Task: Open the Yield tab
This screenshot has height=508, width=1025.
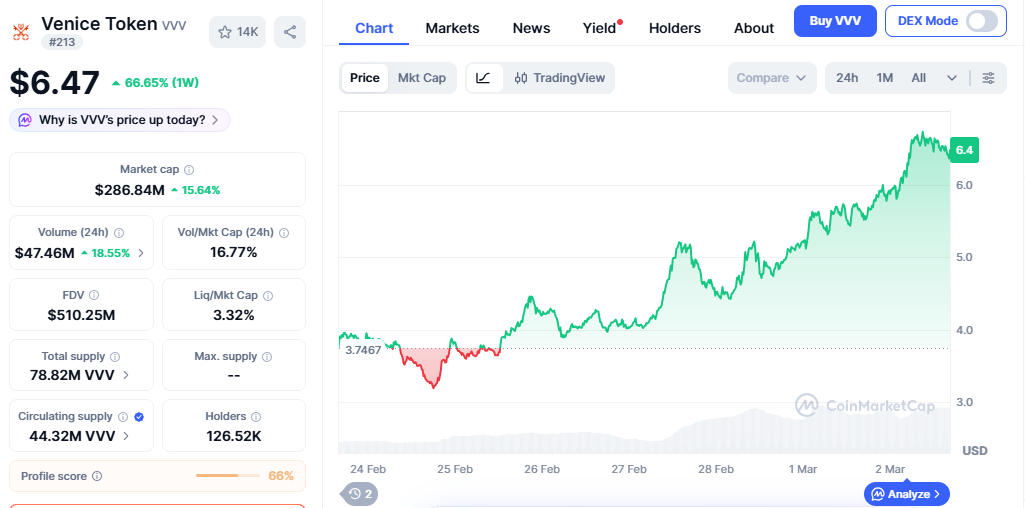Action: click(x=601, y=28)
